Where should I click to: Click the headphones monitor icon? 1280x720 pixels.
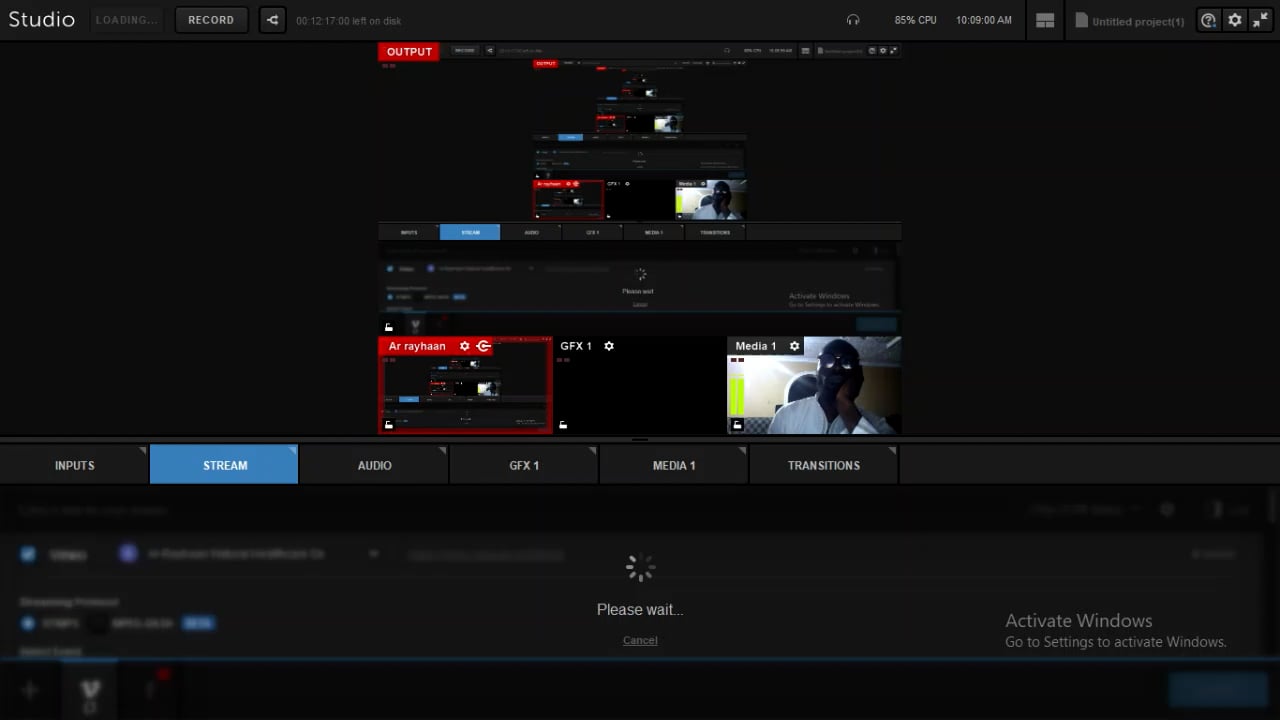[853, 20]
